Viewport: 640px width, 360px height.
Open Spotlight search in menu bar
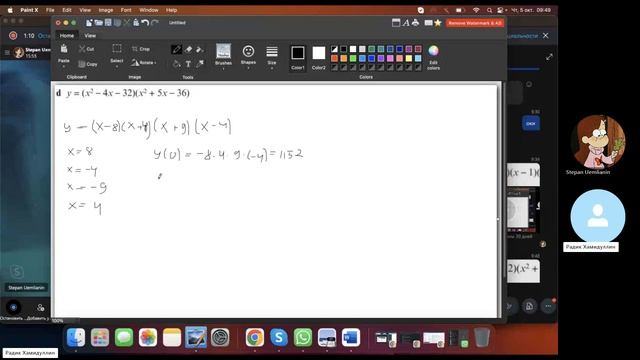[489, 10]
